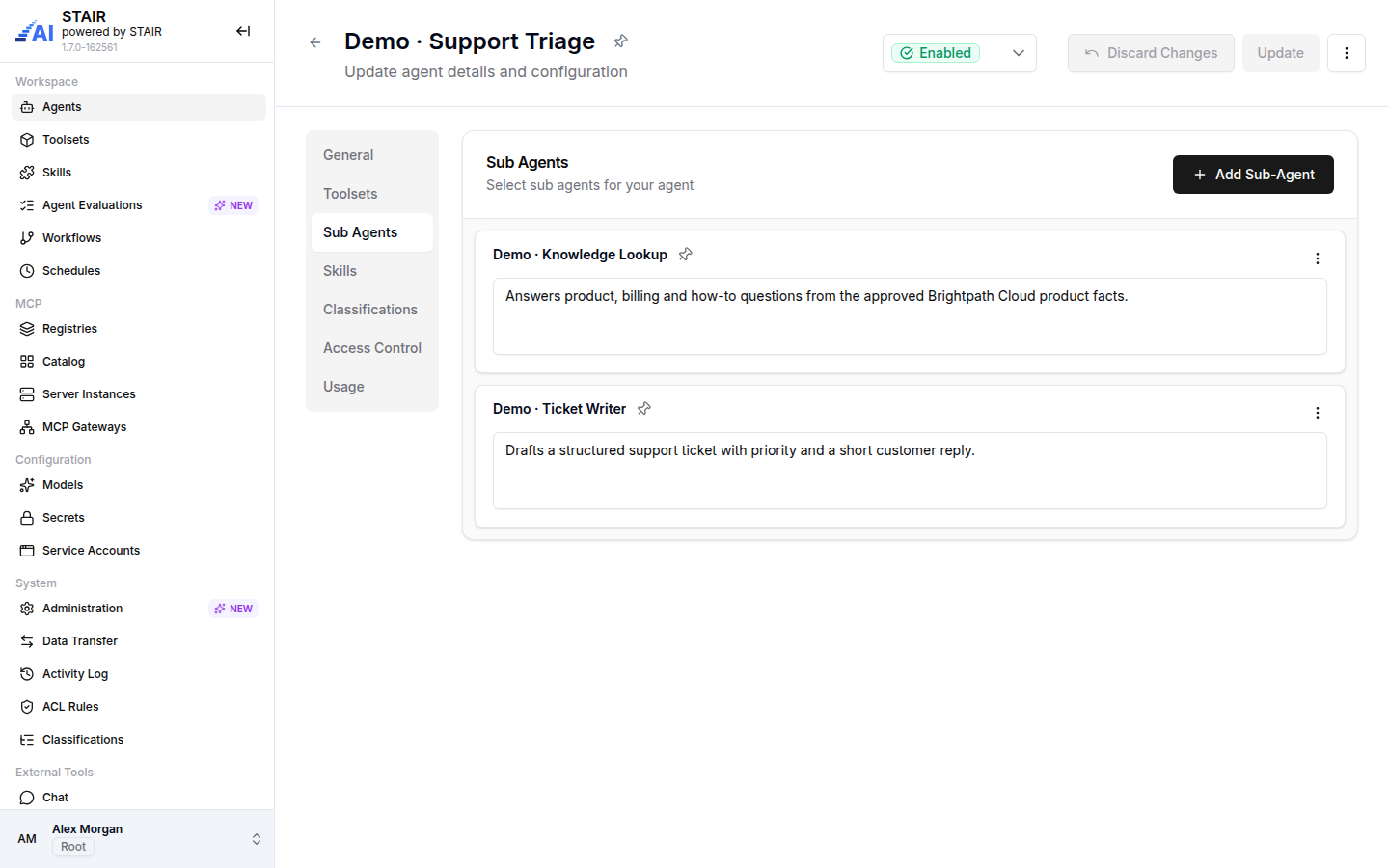
Task: Click the Update button
Action: point(1281,53)
